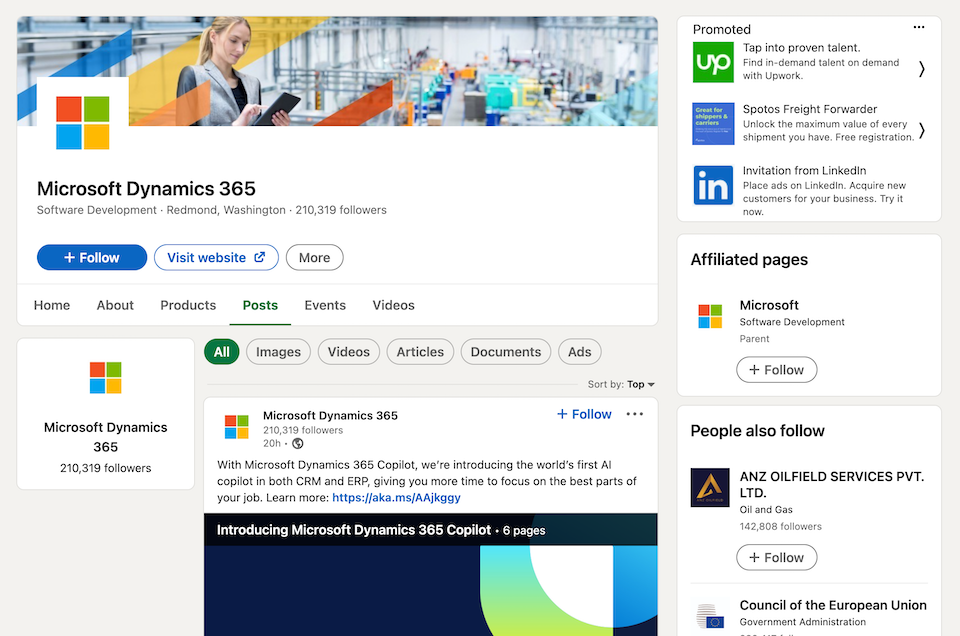Click the 210,319 followers text in header
The width and height of the screenshot is (960, 636).
click(x=341, y=210)
